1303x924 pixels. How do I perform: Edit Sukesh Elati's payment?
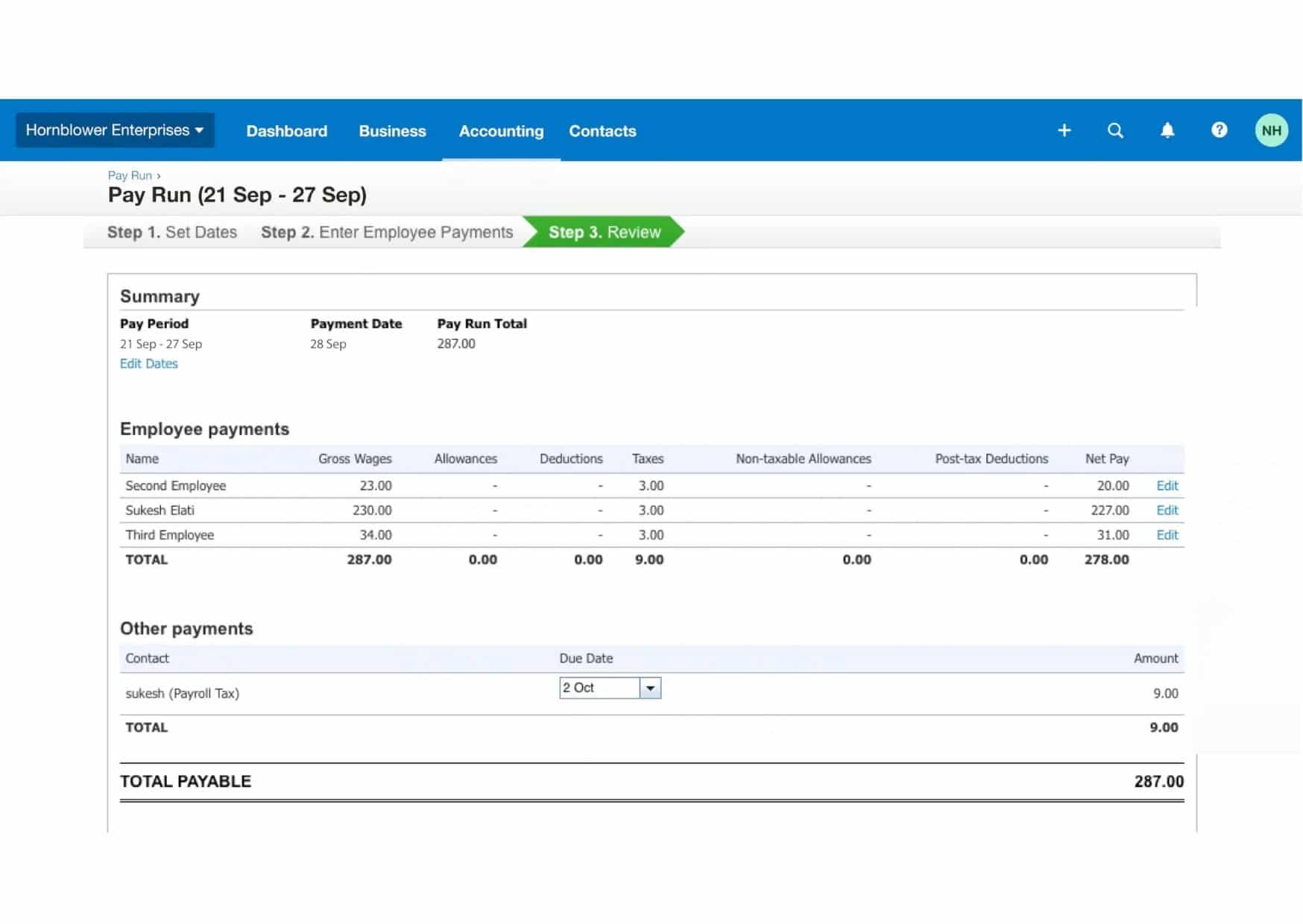1167,510
